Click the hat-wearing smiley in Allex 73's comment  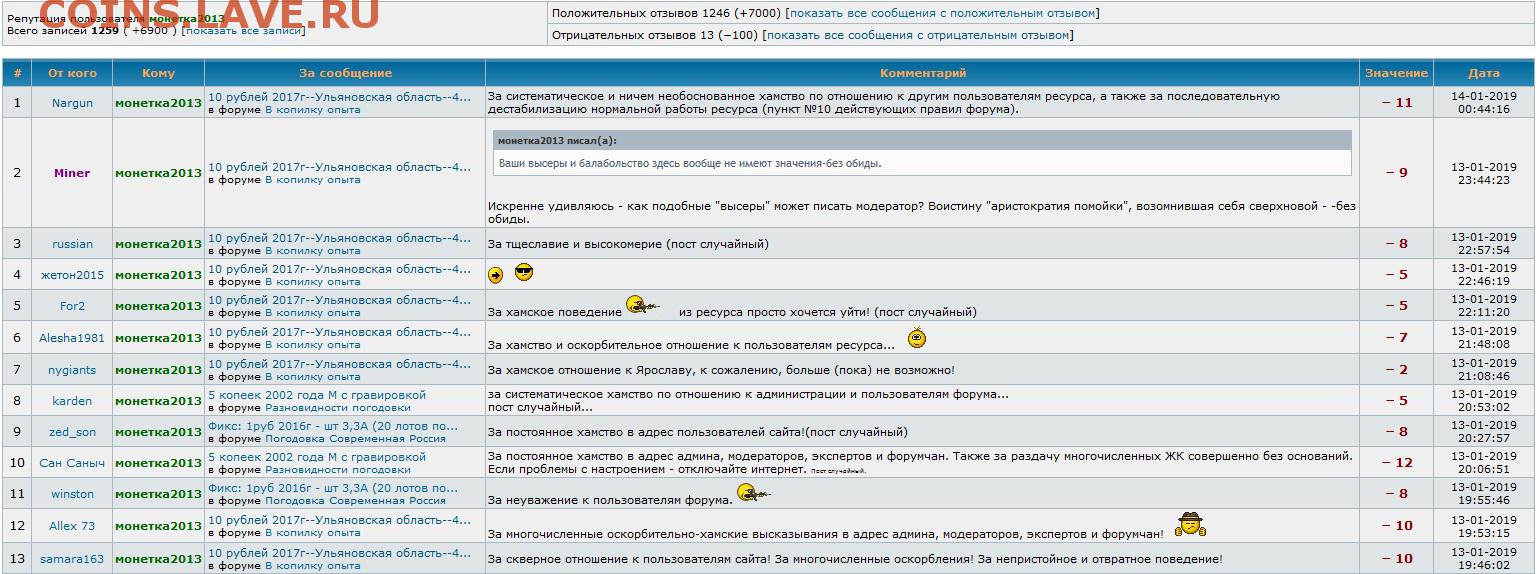(x=1190, y=524)
